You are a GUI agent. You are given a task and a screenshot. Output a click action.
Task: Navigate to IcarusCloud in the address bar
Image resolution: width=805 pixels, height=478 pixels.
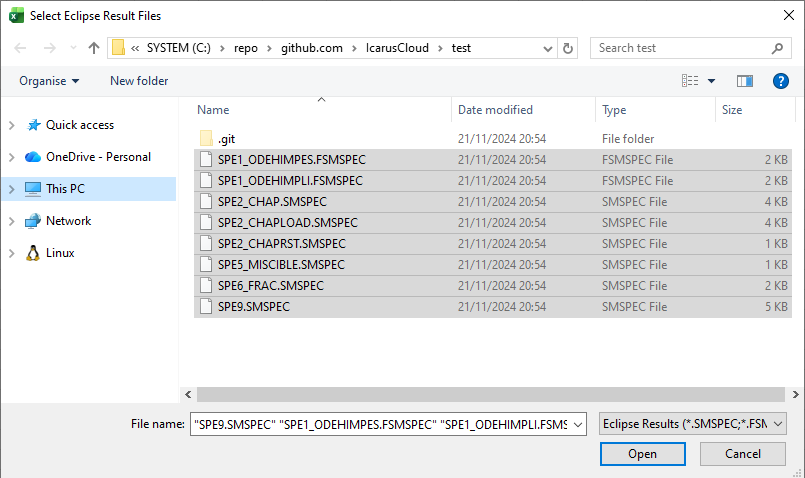[x=397, y=48]
